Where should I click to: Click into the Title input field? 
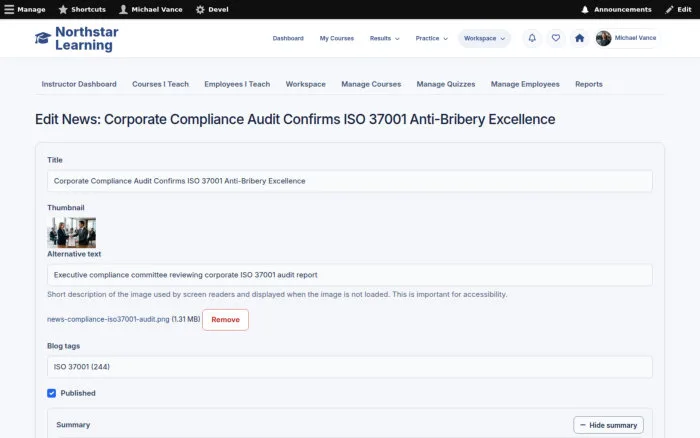click(350, 181)
